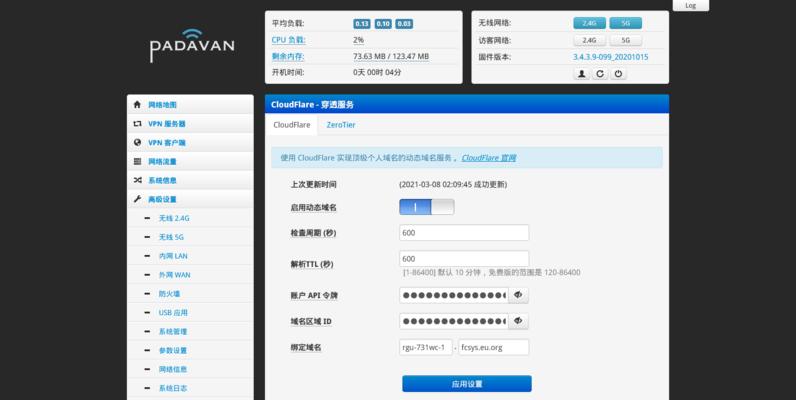Viewport: 796px width, 400px height.
Task: Click the 域名区域 ID password field
Action: pos(454,321)
